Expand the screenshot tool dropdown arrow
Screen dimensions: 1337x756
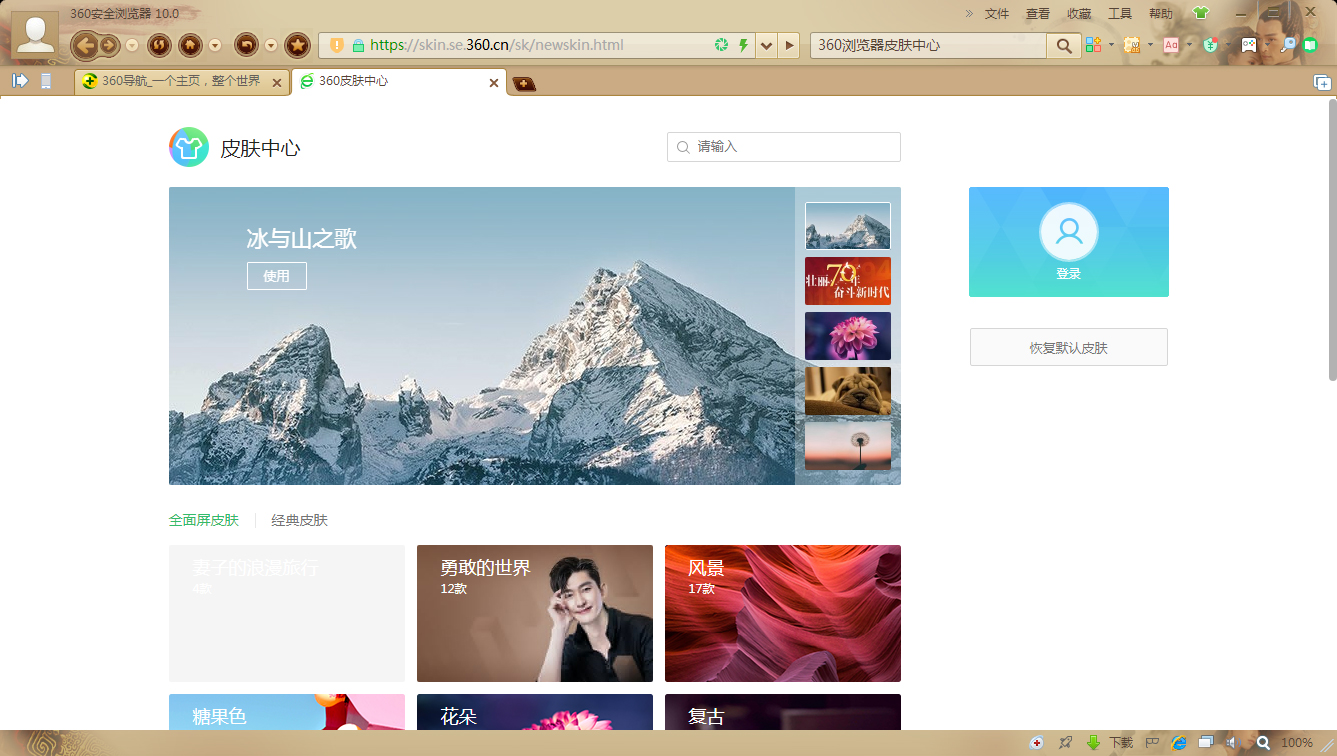pyautogui.click(x=1150, y=45)
